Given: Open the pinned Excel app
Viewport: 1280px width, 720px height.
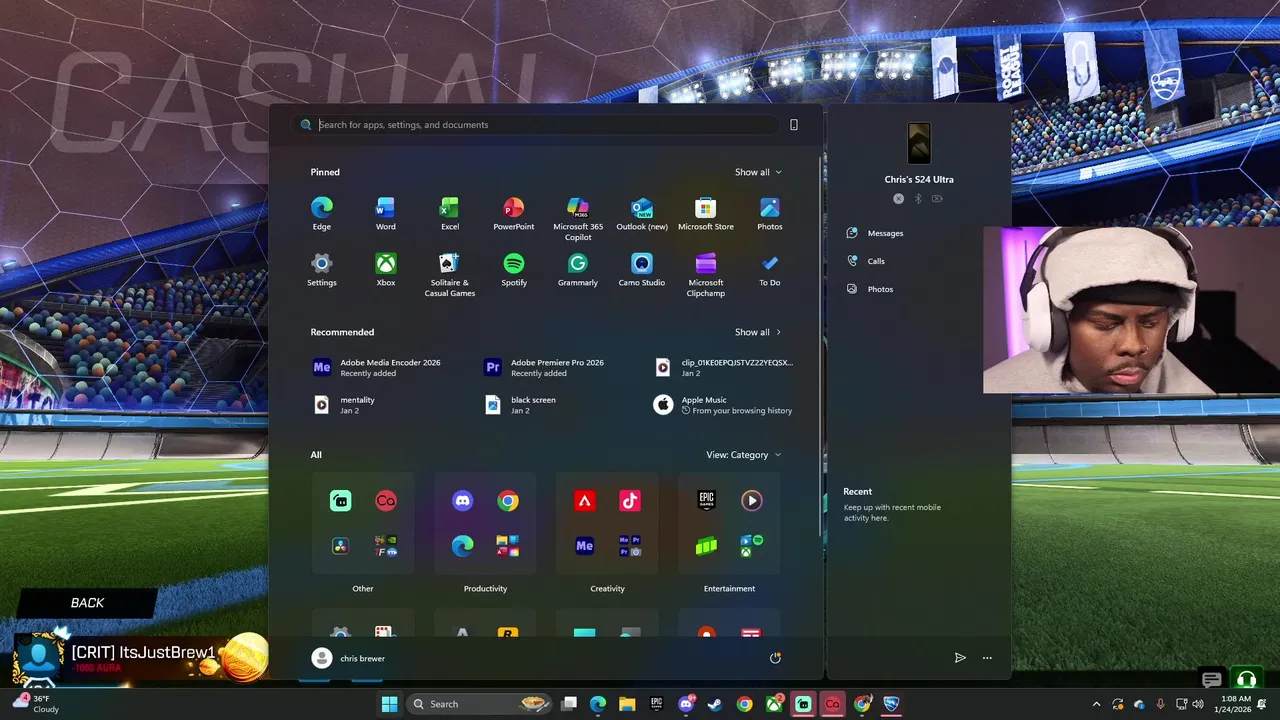Looking at the screenshot, I should (x=449, y=213).
